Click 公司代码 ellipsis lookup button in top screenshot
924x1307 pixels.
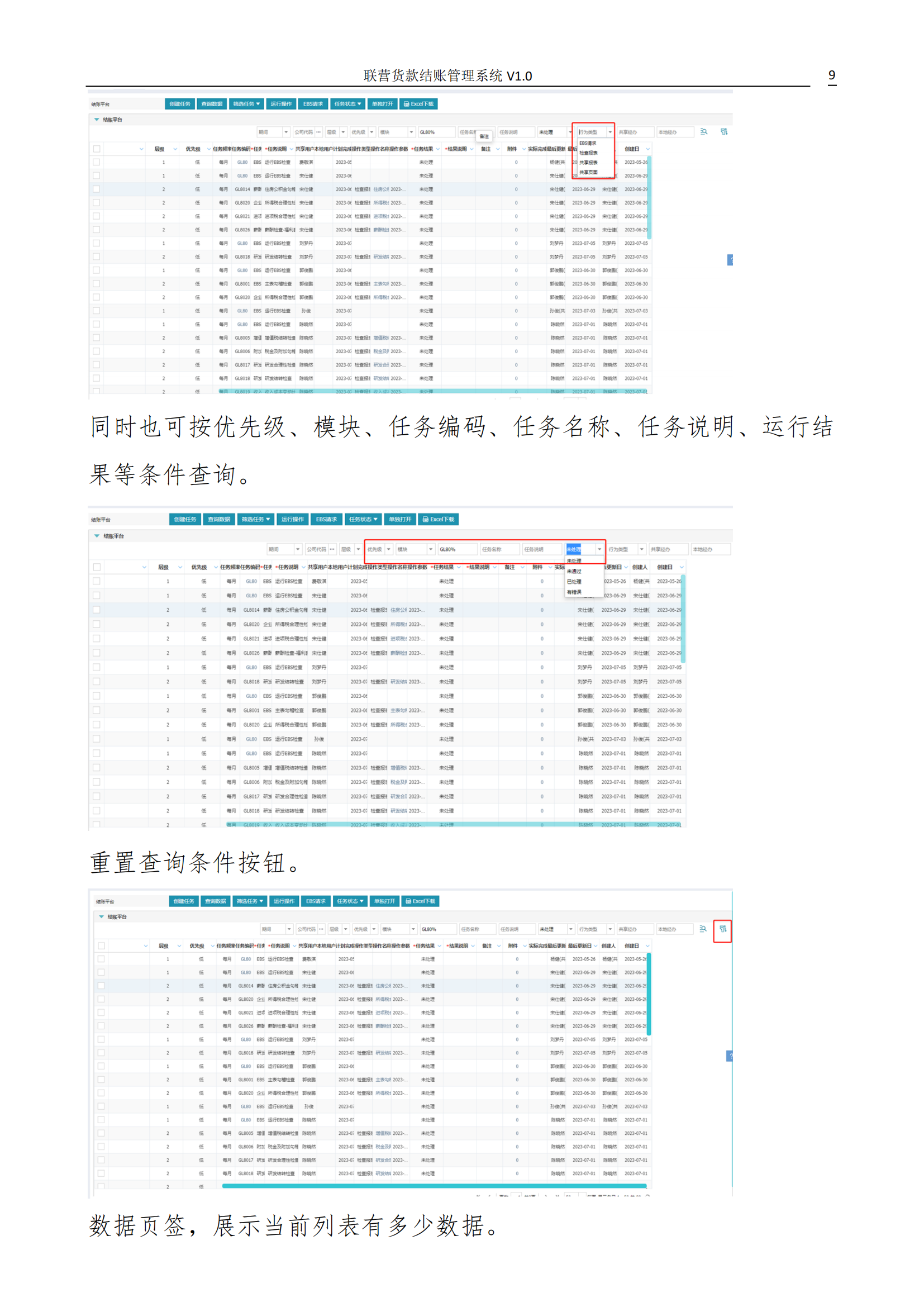(318, 132)
